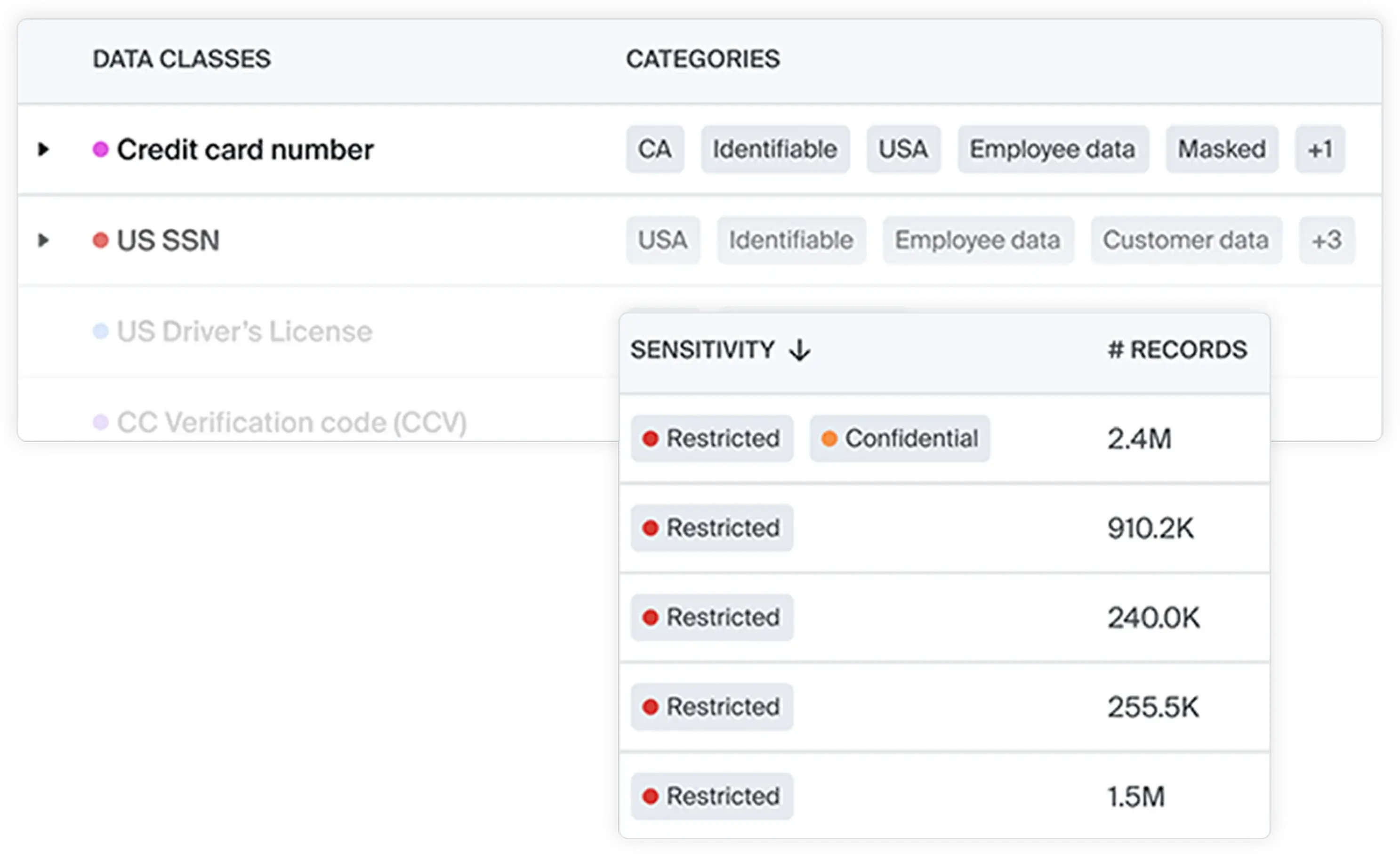1400x854 pixels.
Task: Show the +3 more categories chip
Action: click(1327, 241)
